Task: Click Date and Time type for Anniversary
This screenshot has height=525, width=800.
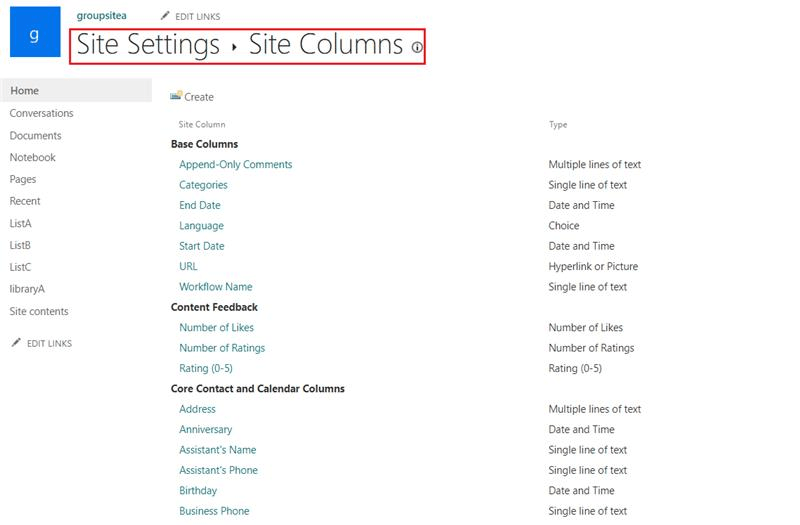Action: 582,430
